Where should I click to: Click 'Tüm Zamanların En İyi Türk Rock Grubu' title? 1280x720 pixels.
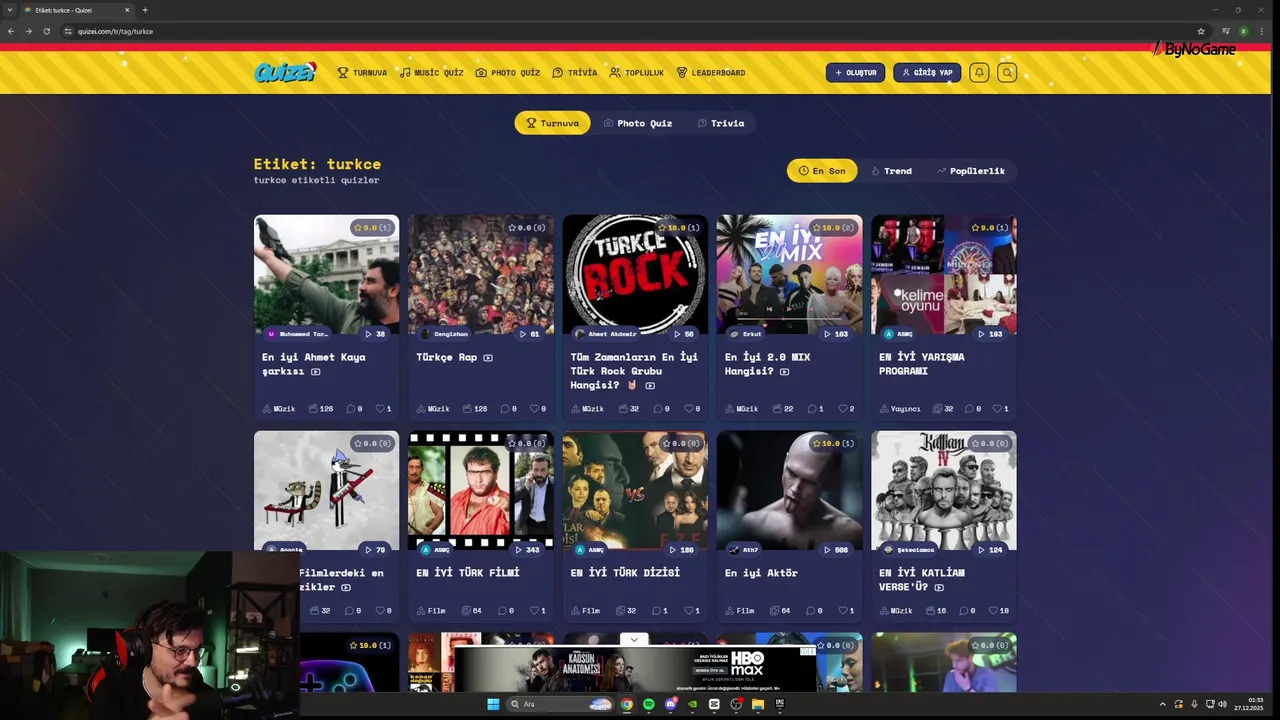(634, 371)
